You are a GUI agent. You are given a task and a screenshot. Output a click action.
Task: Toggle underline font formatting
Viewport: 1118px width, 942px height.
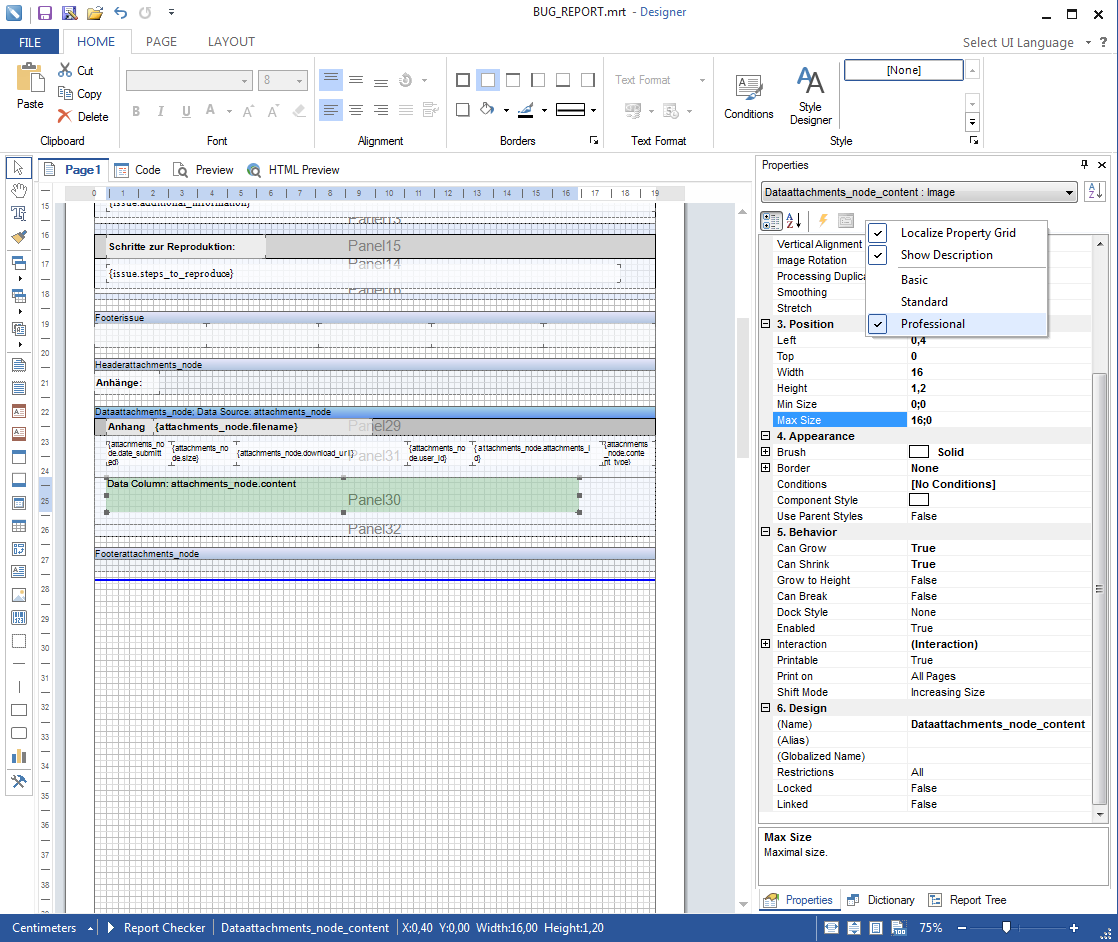point(186,111)
